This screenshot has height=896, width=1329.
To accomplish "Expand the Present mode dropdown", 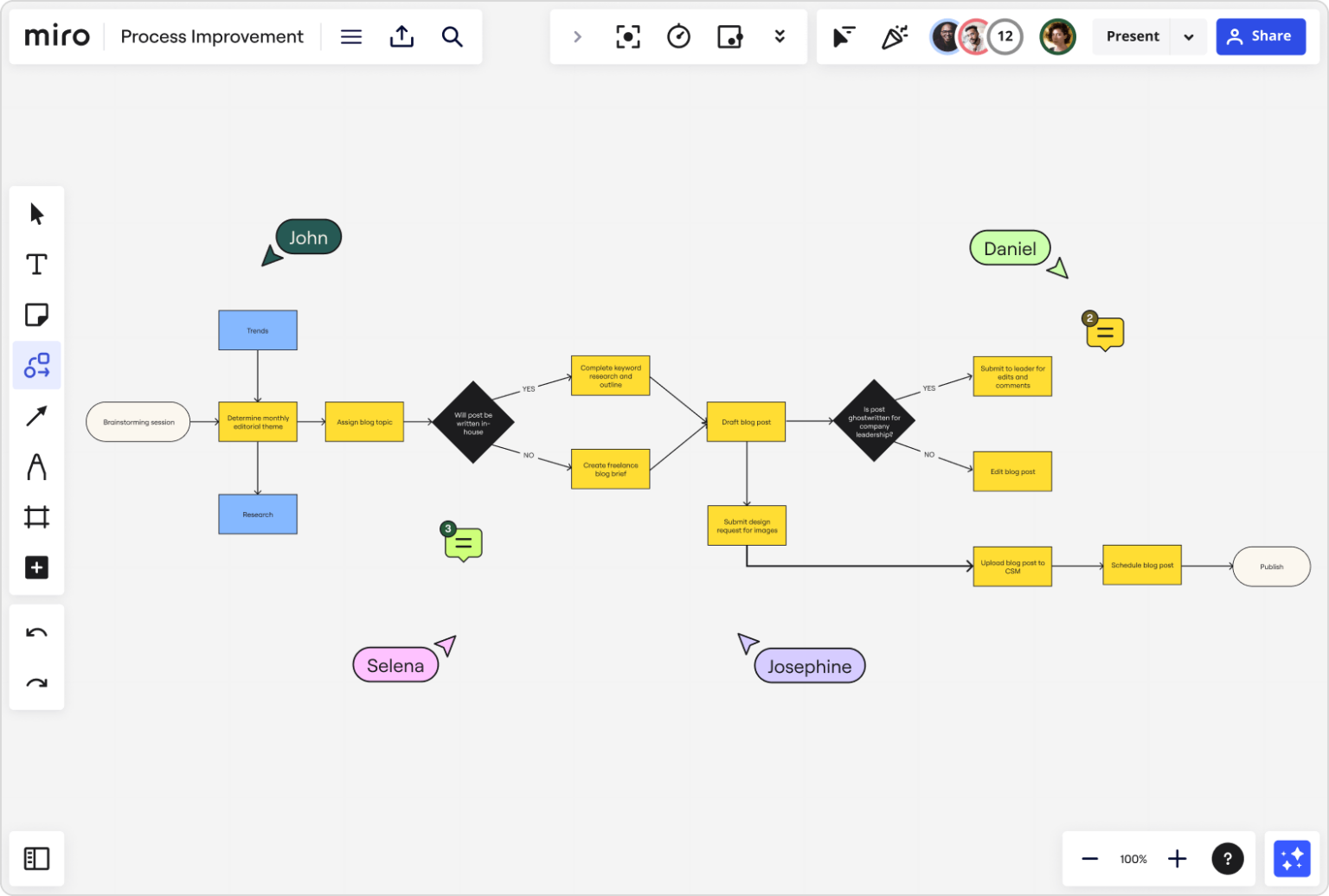I will [1191, 36].
